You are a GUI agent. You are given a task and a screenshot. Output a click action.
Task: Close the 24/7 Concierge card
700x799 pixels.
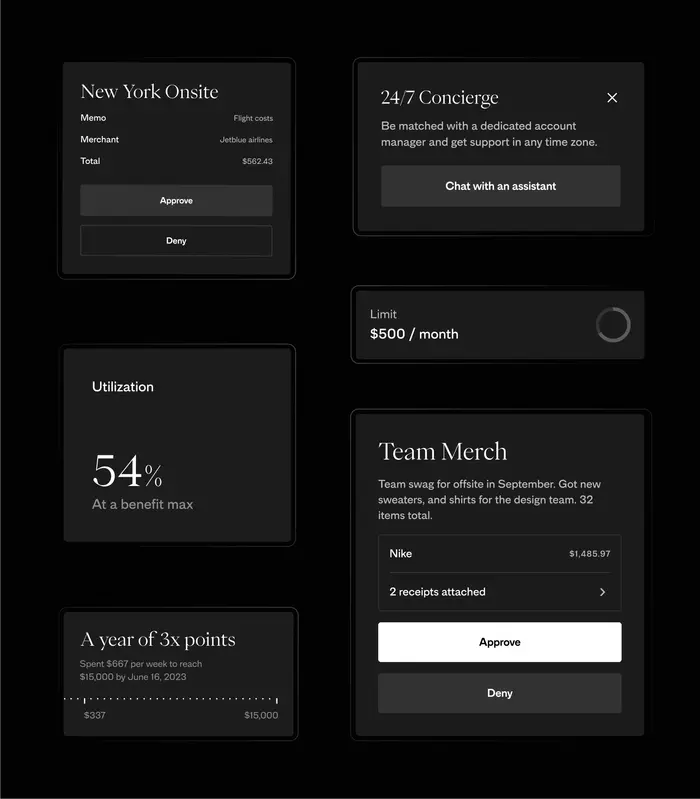click(612, 97)
